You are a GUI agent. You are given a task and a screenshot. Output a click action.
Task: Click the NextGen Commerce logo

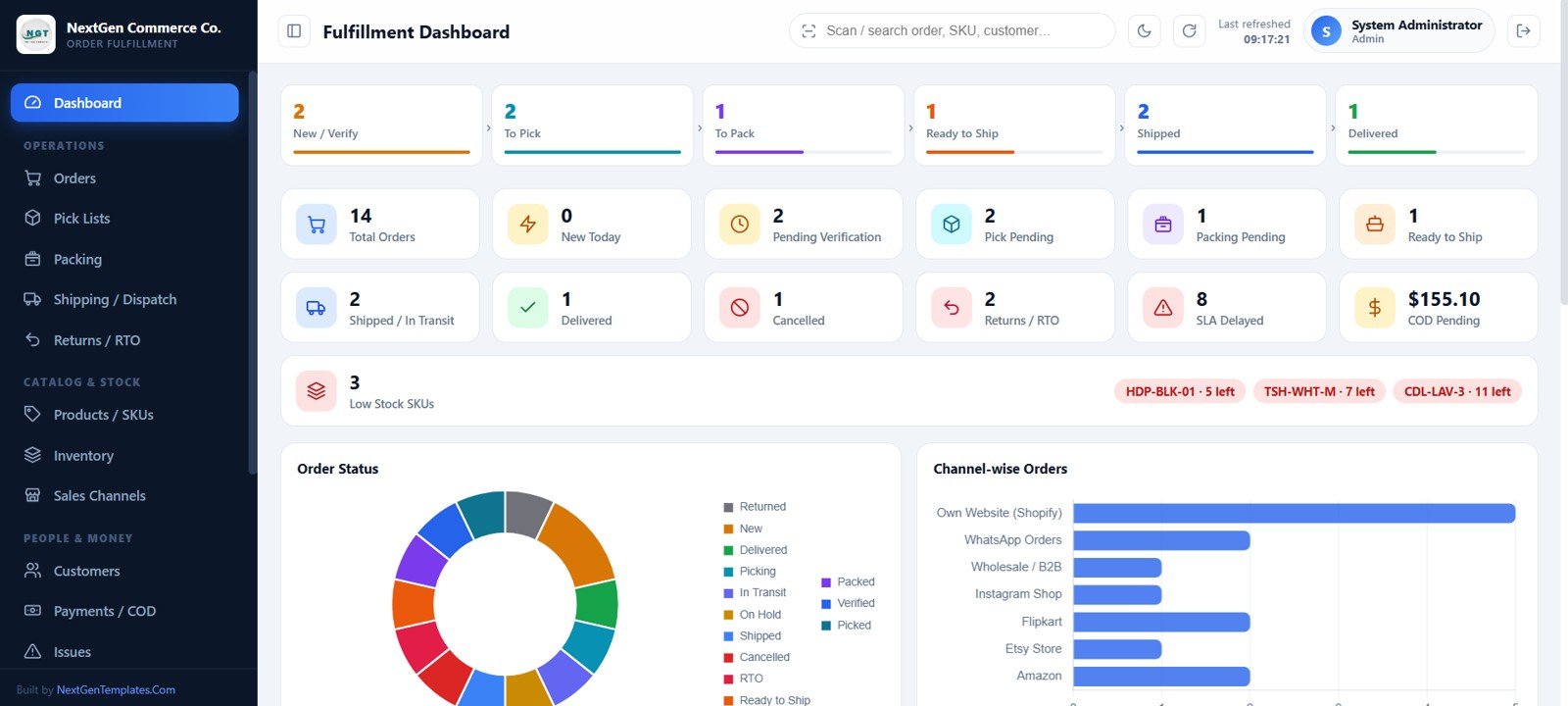(36, 34)
